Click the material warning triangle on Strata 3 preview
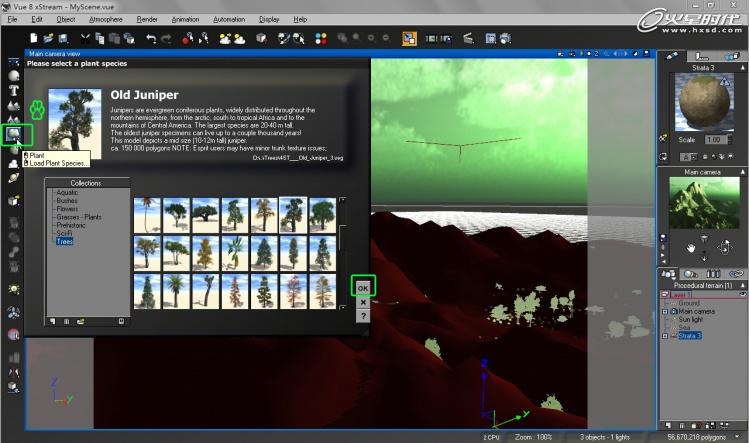The width and height of the screenshot is (749, 443). 724,82
